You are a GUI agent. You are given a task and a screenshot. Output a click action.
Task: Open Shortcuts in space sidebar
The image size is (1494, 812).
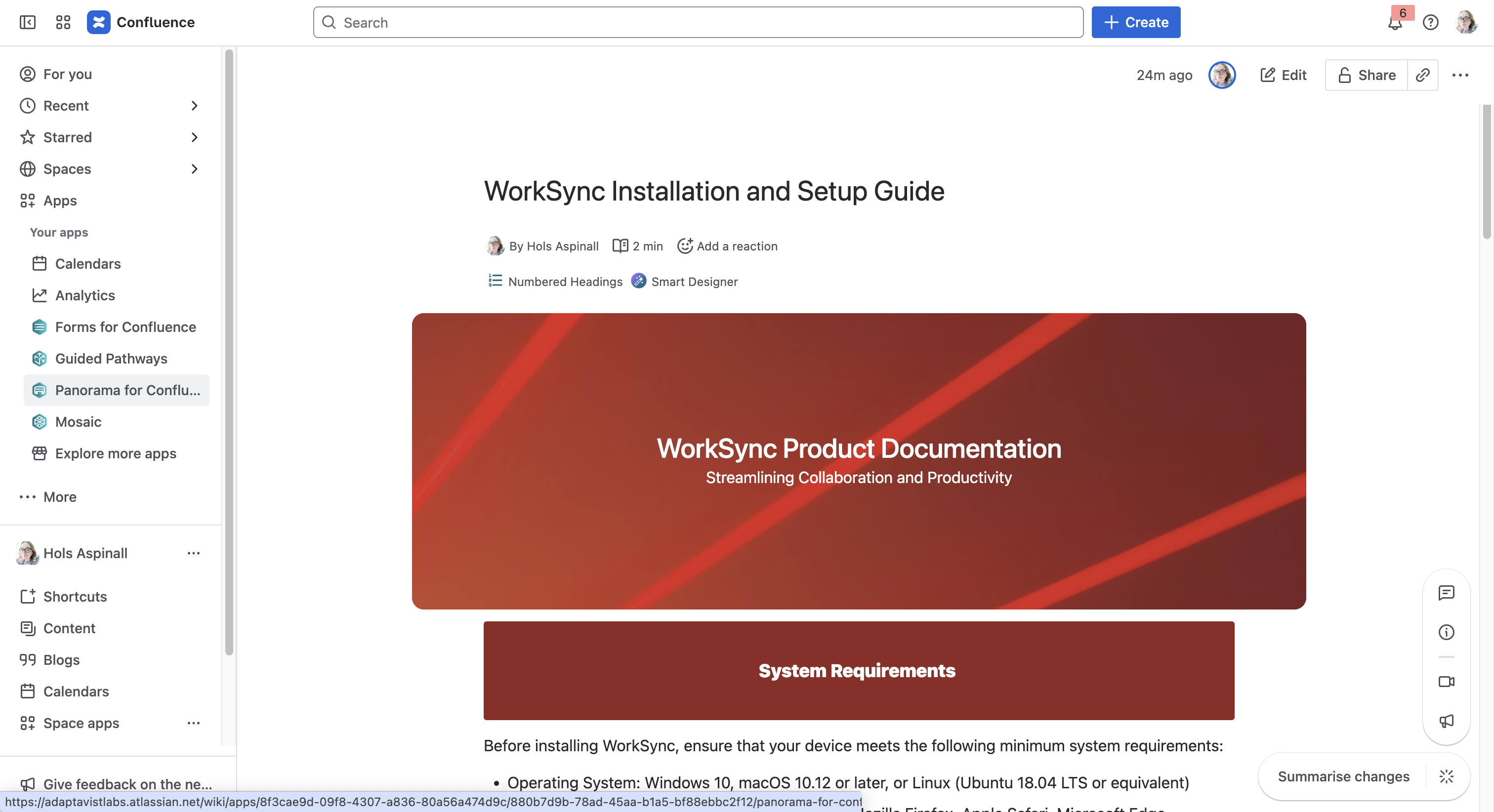pyautogui.click(x=110, y=596)
